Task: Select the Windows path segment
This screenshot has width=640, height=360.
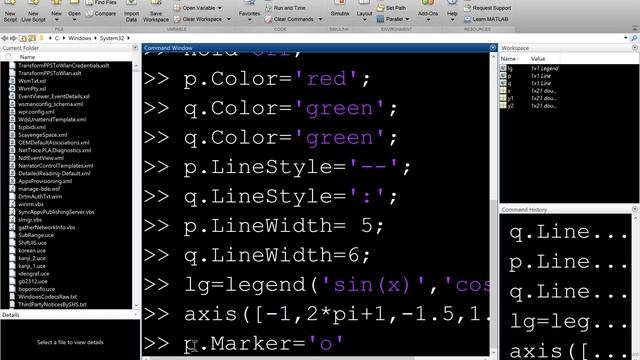Action: click(80, 38)
